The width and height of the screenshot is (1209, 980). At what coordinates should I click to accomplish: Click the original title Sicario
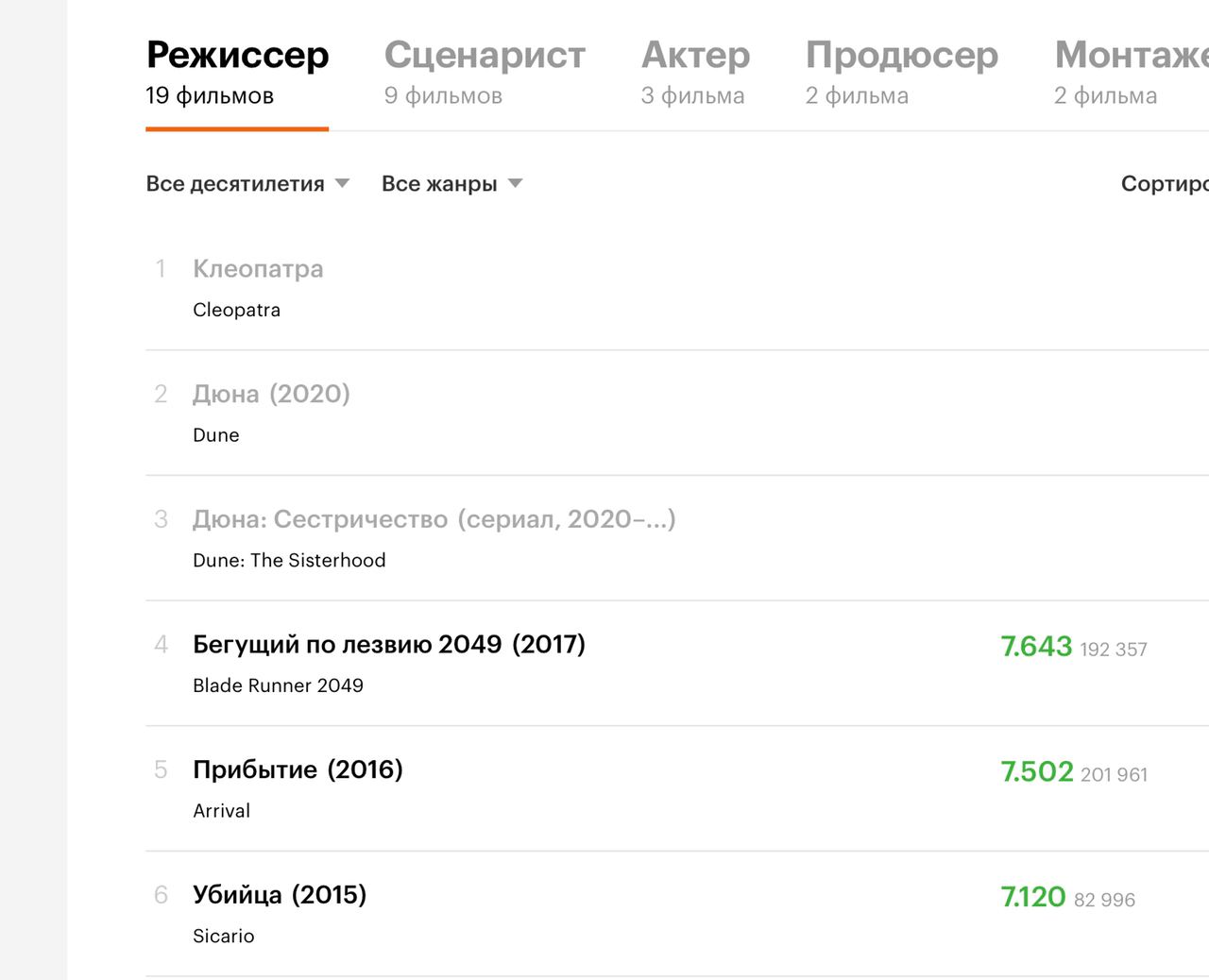click(223, 936)
